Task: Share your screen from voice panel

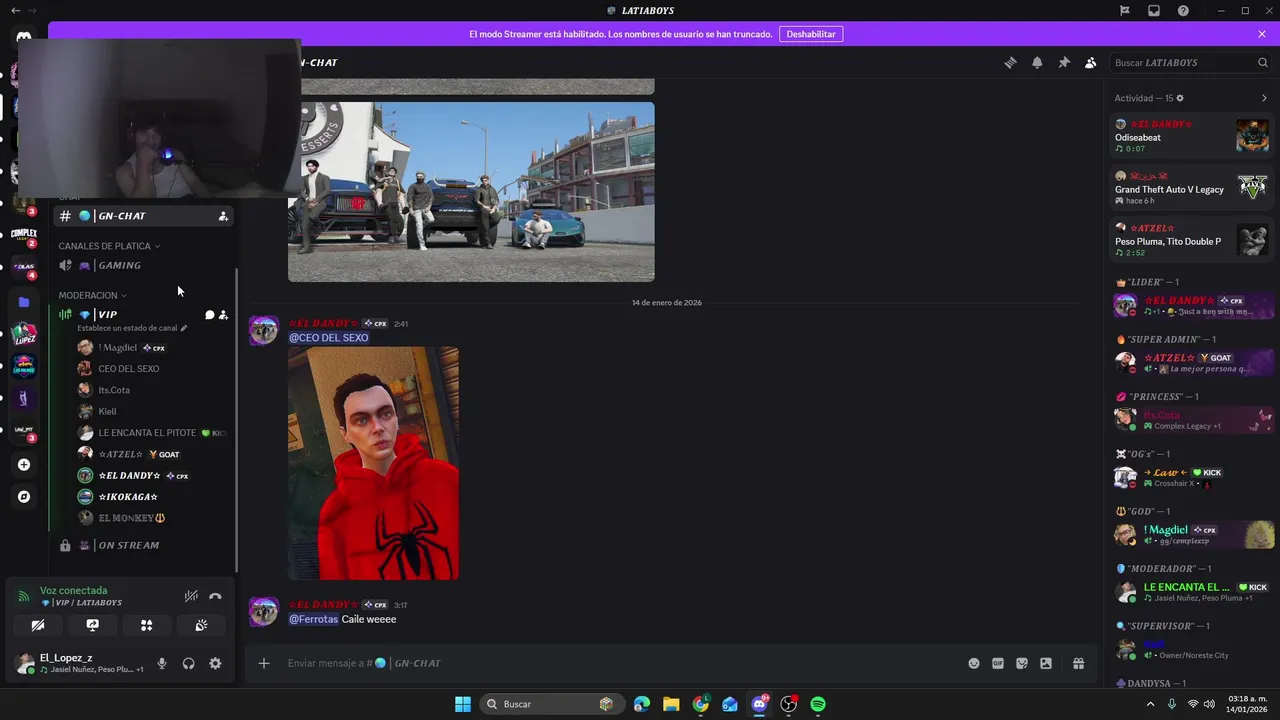Action: (x=92, y=625)
